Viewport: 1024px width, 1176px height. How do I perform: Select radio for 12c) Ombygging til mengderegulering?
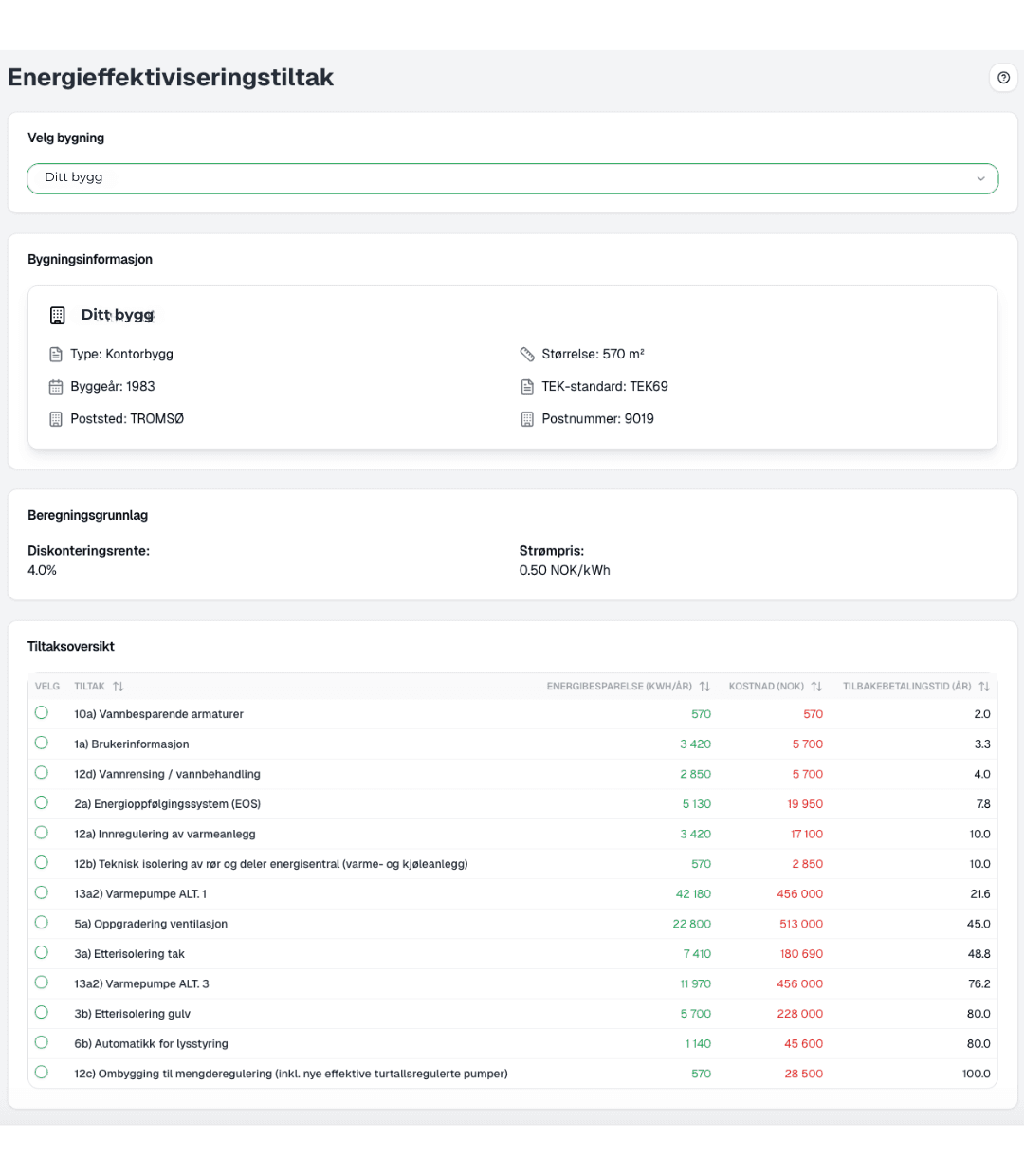pos(42,1072)
